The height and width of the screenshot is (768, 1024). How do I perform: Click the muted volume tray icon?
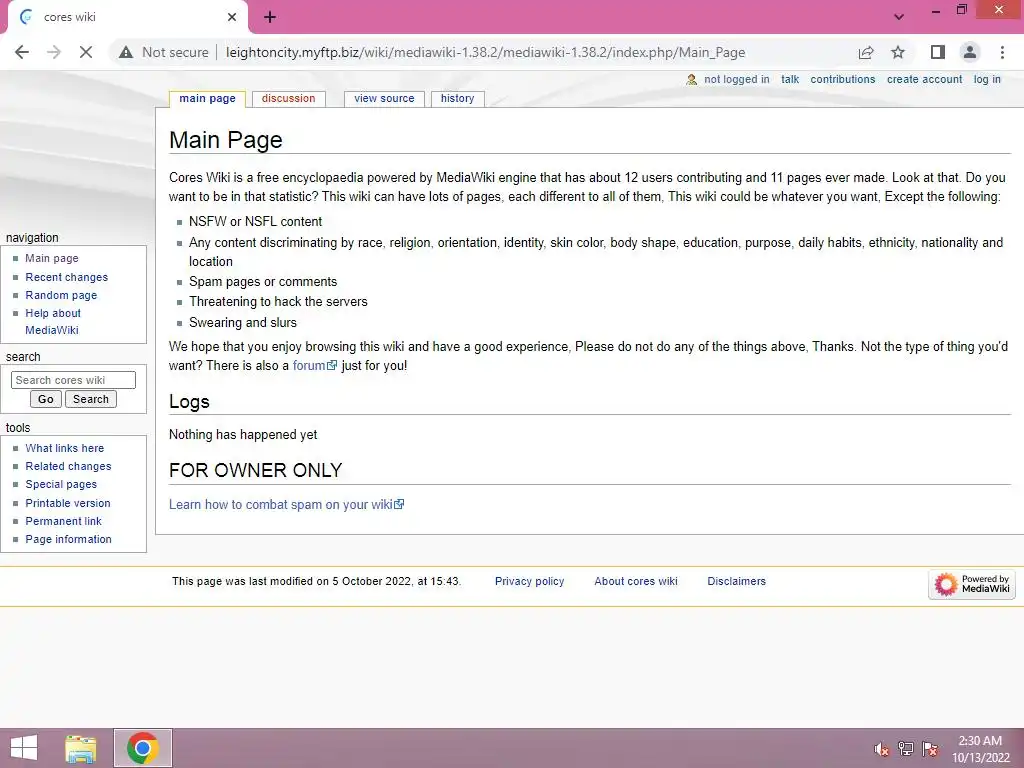(x=882, y=749)
